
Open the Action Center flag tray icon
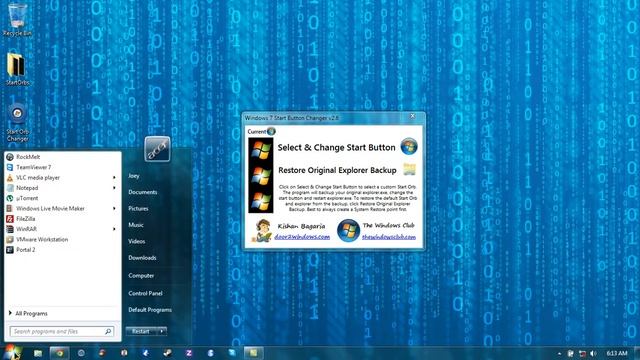571,353
